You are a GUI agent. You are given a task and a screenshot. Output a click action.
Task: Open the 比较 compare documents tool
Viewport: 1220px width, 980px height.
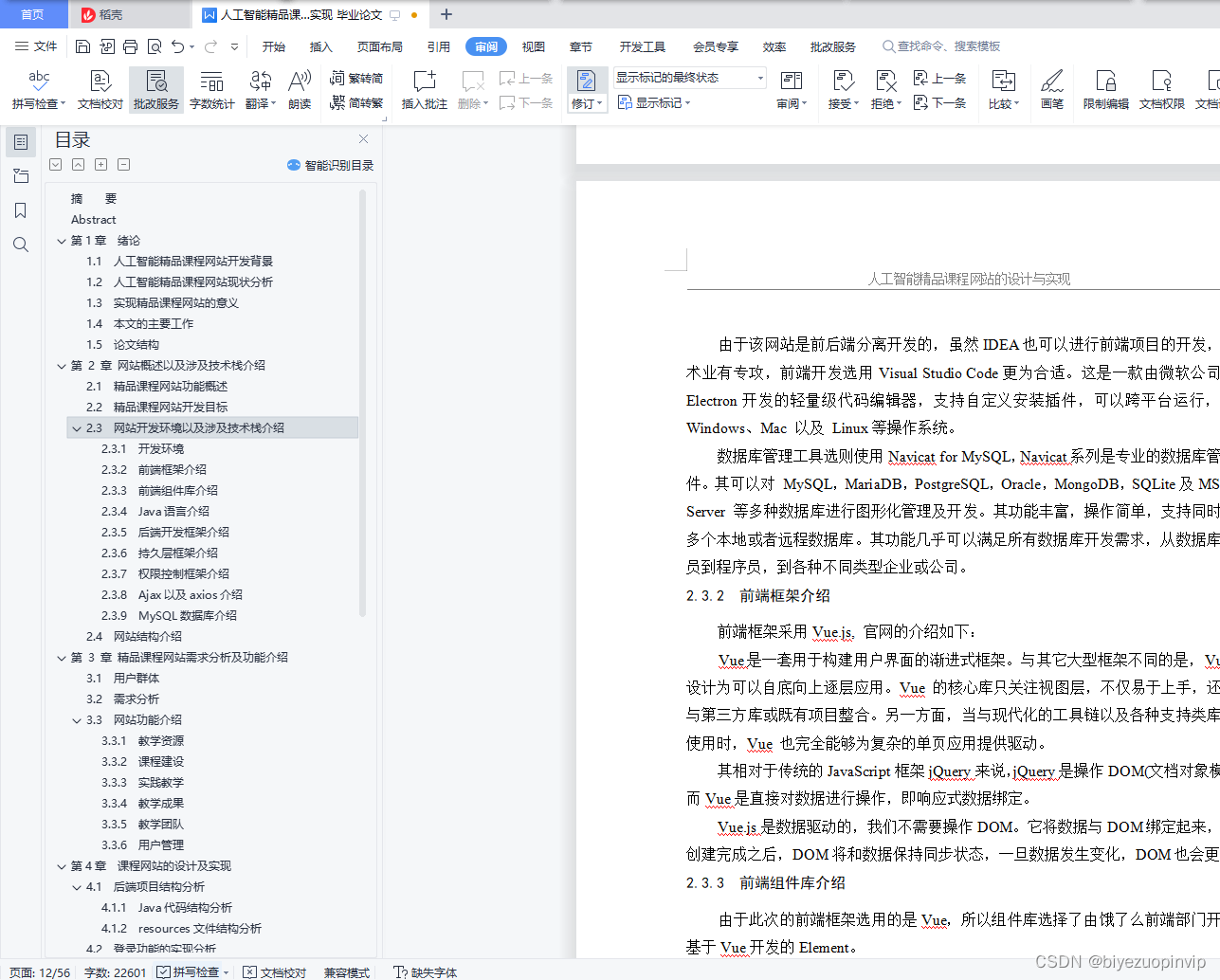(x=1003, y=89)
